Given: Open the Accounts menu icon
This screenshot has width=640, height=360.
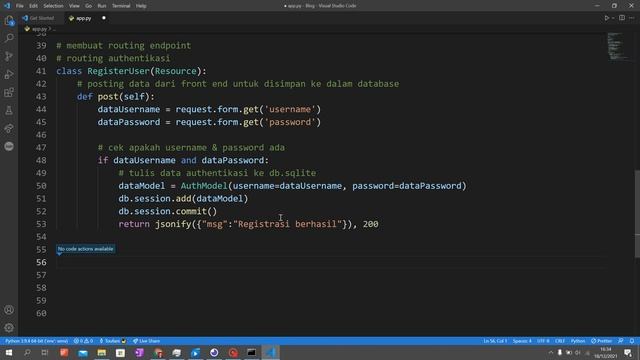Looking at the screenshot, I should [x=9, y=310].
